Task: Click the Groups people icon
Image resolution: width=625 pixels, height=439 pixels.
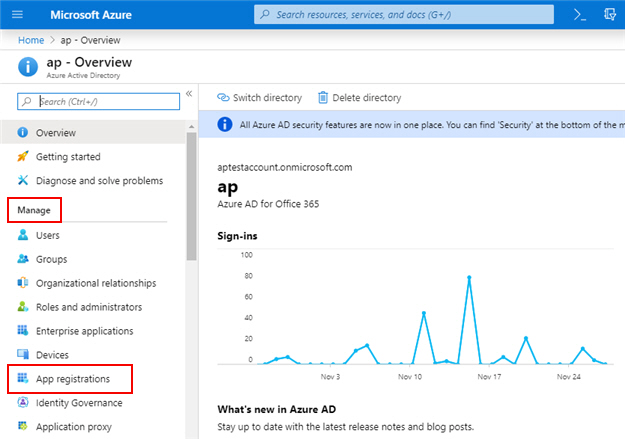Action: click(x=23, y=259)
